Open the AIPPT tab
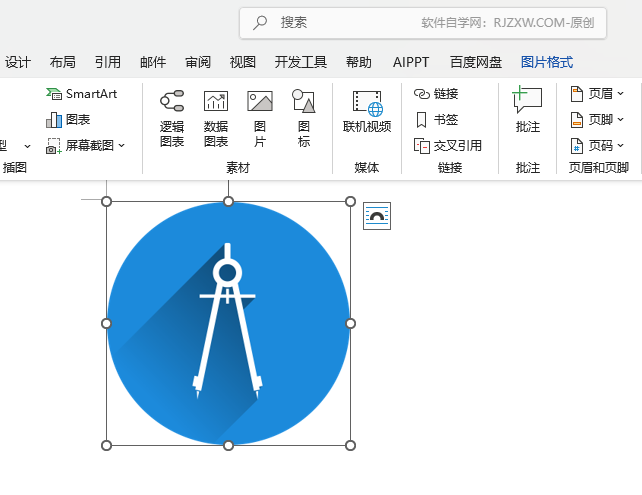 click(x=411, y=62)
